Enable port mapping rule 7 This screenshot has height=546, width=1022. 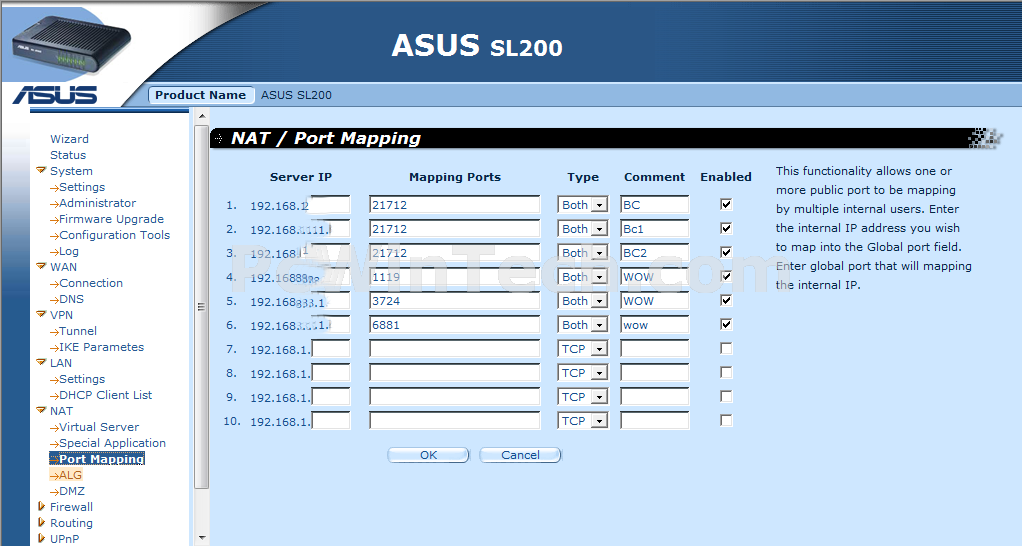(x=726, y=349)
